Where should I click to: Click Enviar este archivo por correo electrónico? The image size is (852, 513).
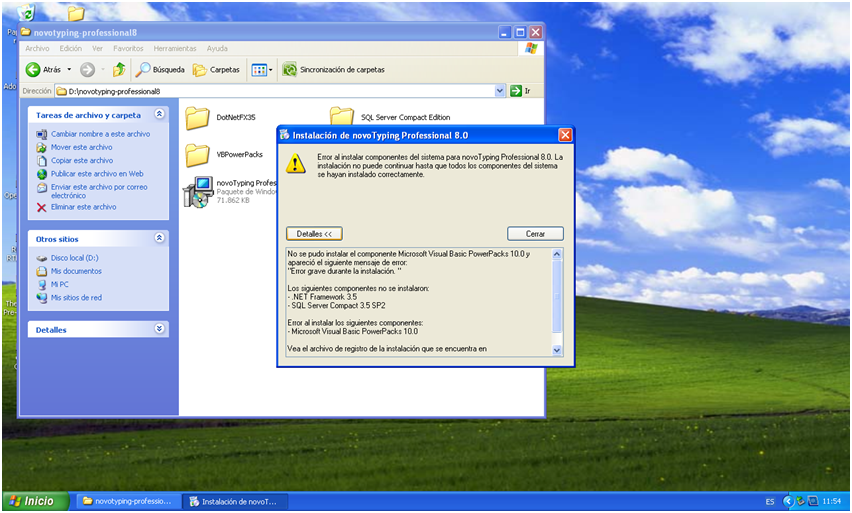pyautogui.click(x=99, y=191)
